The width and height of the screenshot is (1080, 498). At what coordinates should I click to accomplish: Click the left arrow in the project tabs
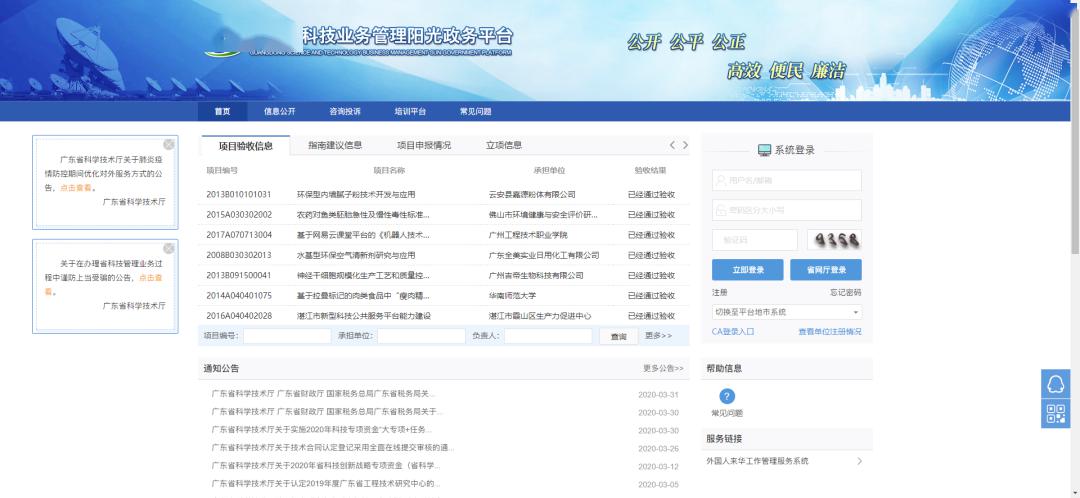672,146
